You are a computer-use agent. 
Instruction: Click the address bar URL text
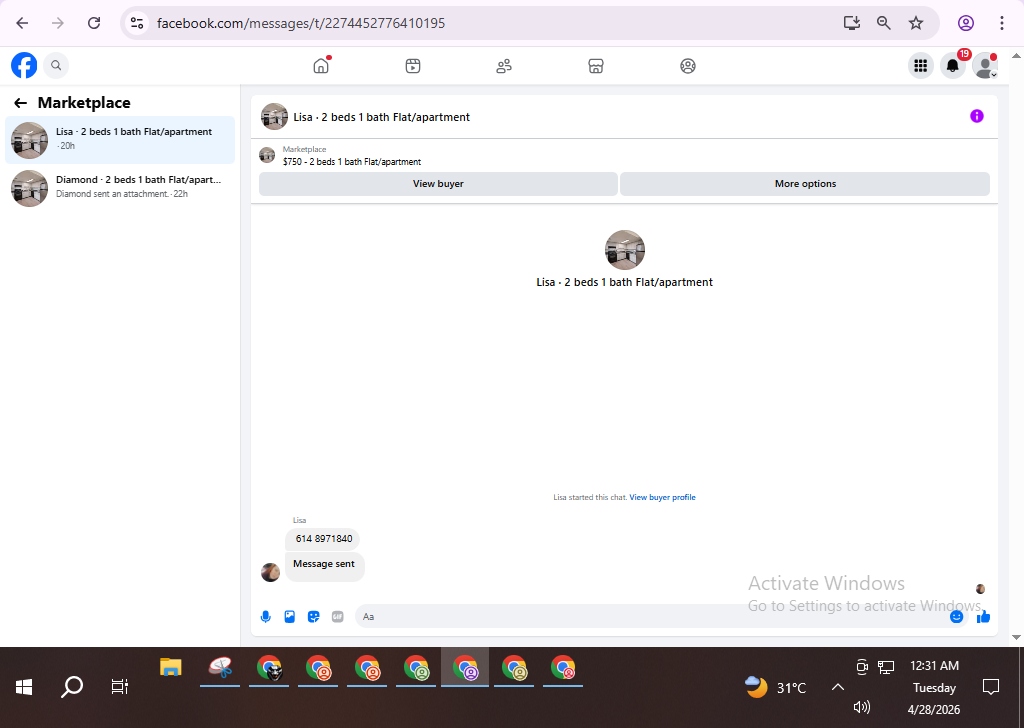[x=301, y=23]
